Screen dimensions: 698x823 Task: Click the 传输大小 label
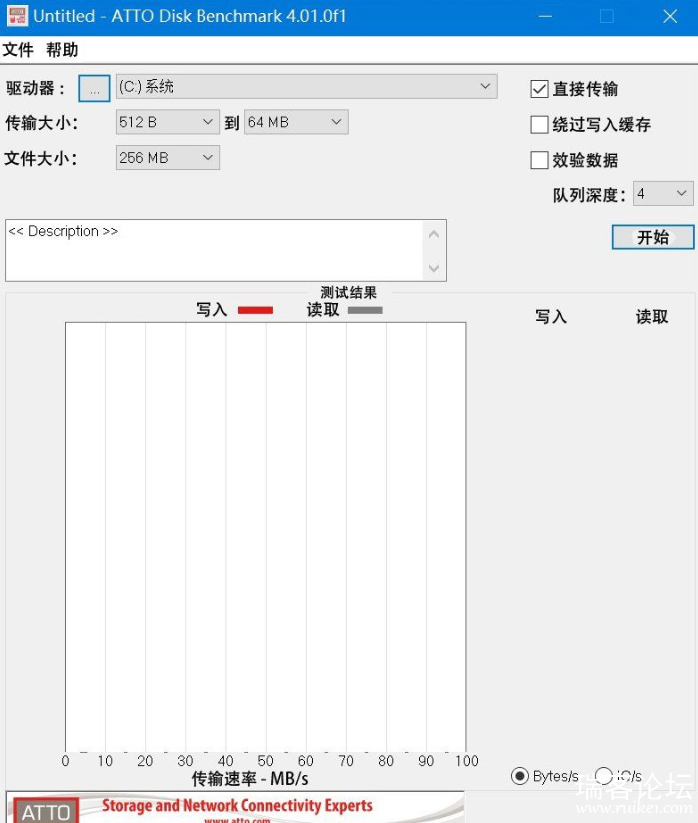point(42,123)
